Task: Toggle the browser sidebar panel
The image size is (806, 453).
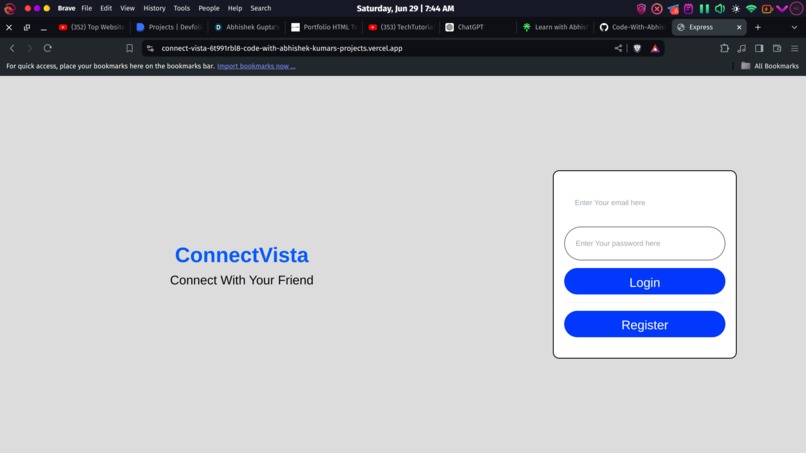Action: click(759, 48)
